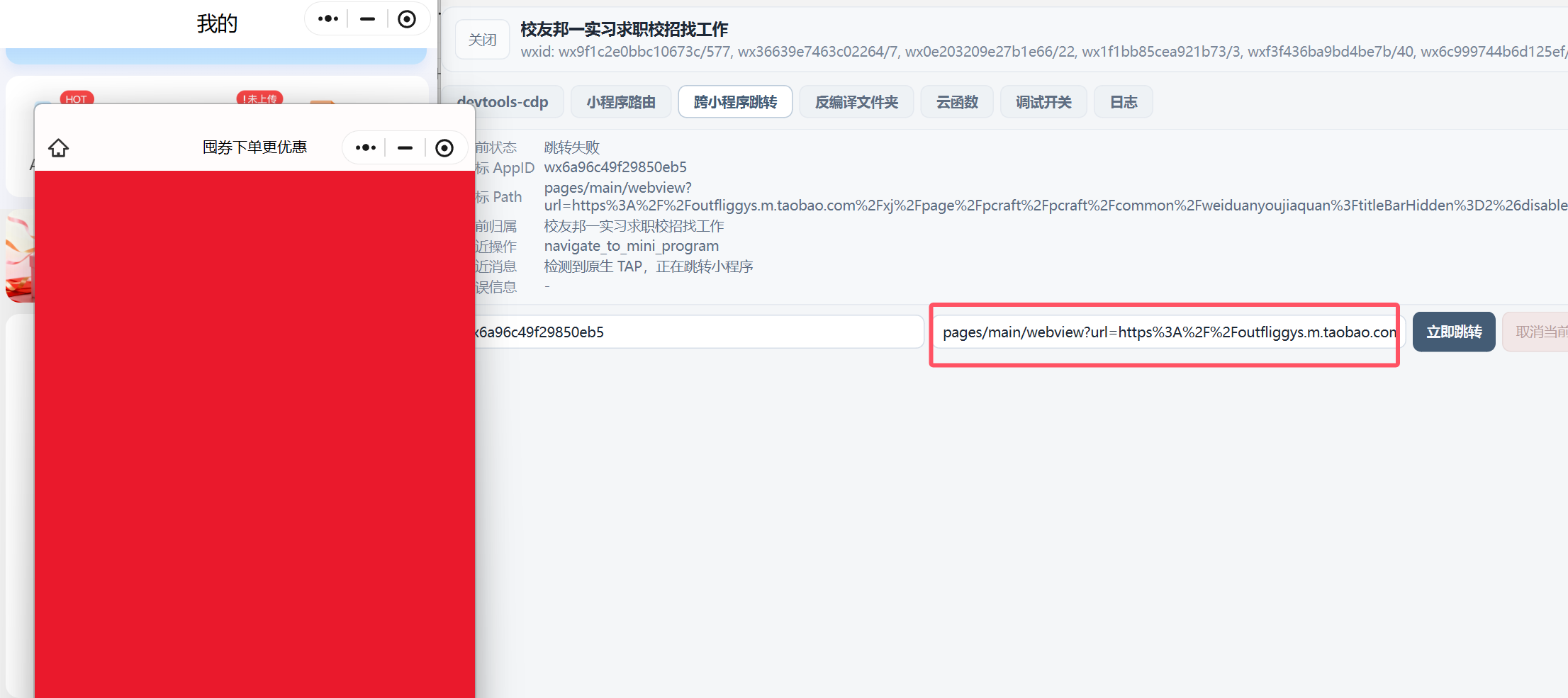Click the 立即跳转 button
Screen dimensions: 1568x698
(x=1454, y=332)
